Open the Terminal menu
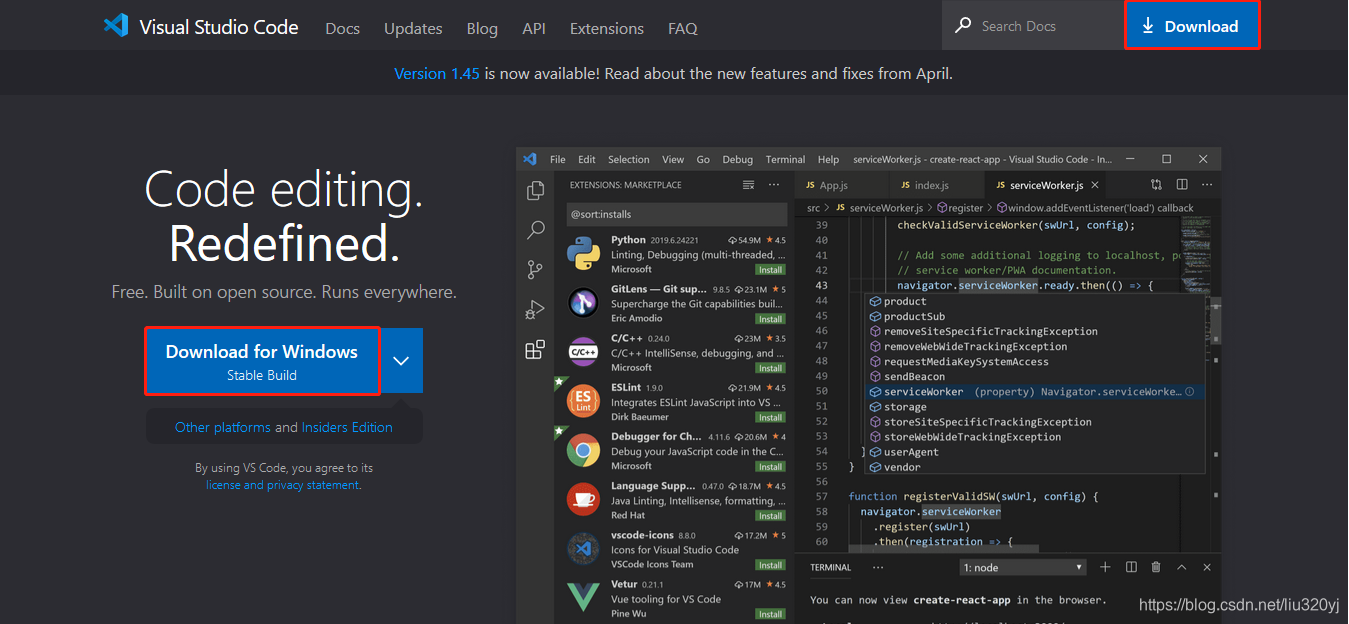This screenshot has height=624, width=1349. point(786,159)
